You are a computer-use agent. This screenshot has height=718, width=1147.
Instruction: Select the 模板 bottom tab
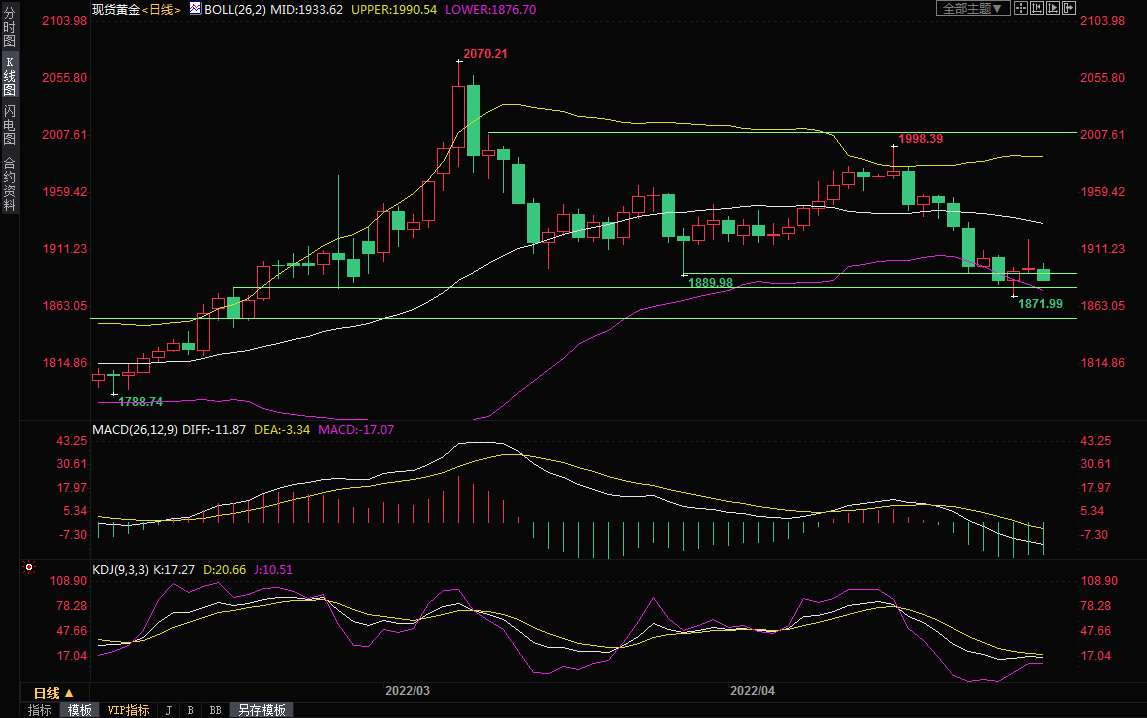tap(80, 710)
